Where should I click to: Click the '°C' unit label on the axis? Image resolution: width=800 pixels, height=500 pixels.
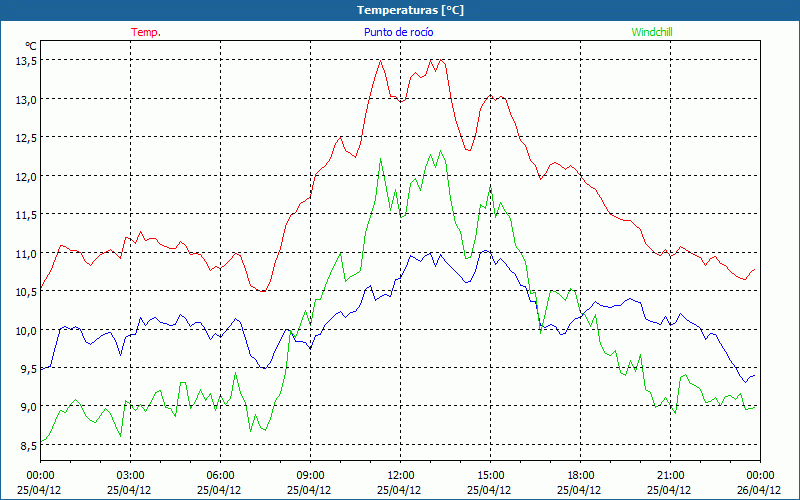coord(31,46)
